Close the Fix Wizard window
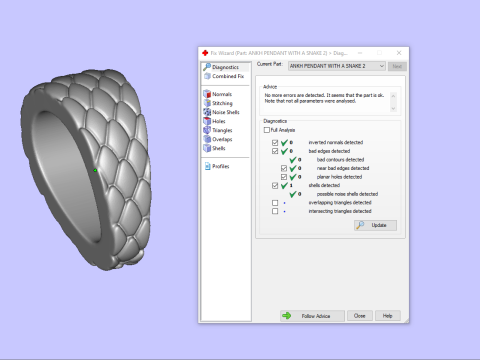 pos(399,53)
